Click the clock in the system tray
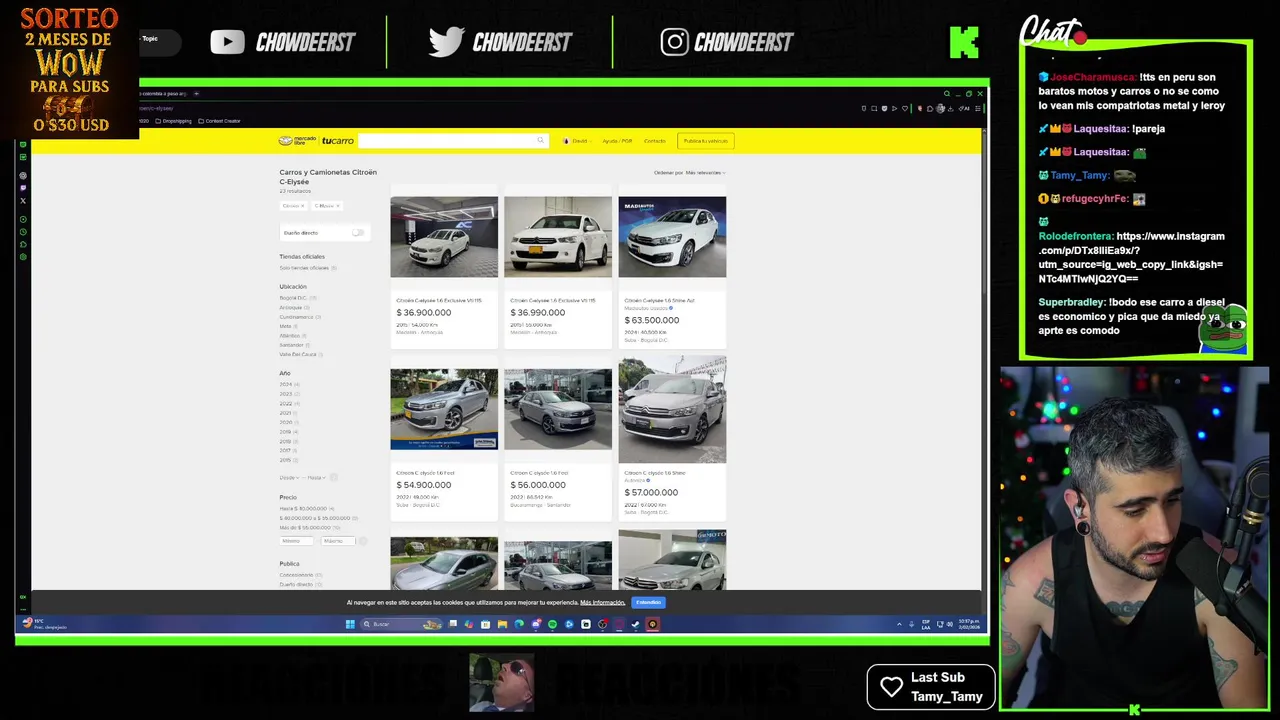This screenshot has width=1280, height=720. pos(969,624)
